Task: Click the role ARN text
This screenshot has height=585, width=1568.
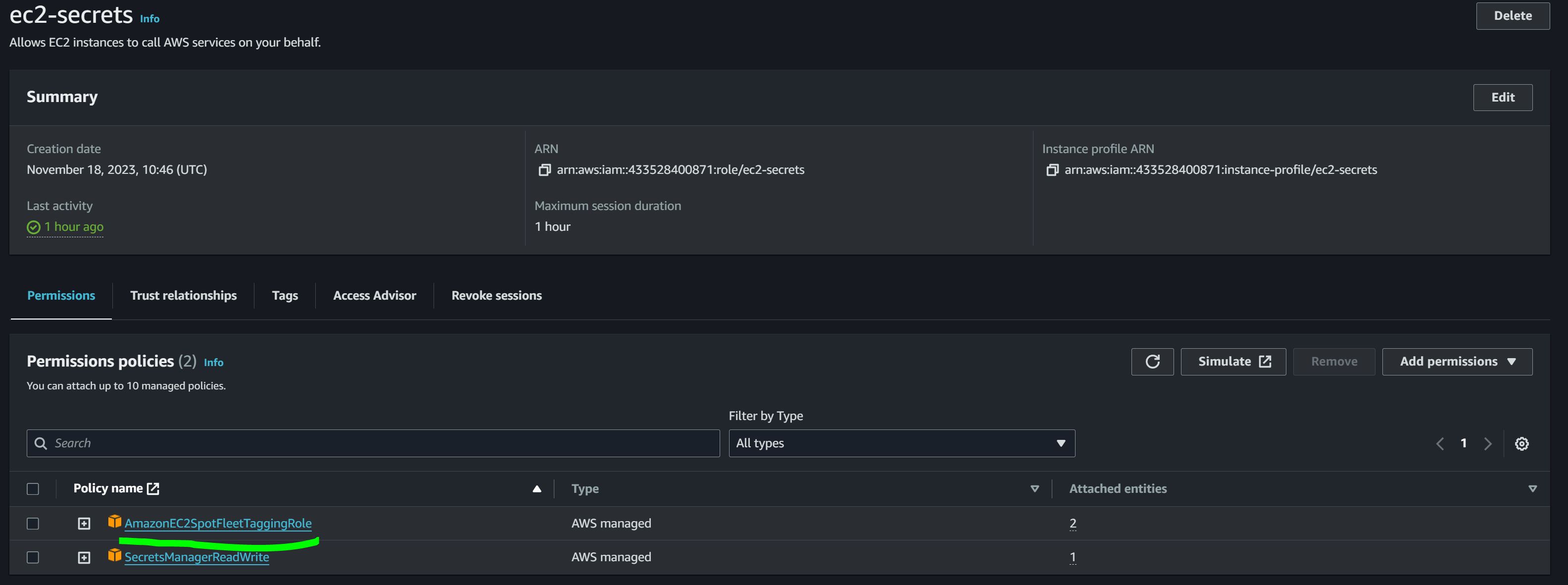Action: 681,170
